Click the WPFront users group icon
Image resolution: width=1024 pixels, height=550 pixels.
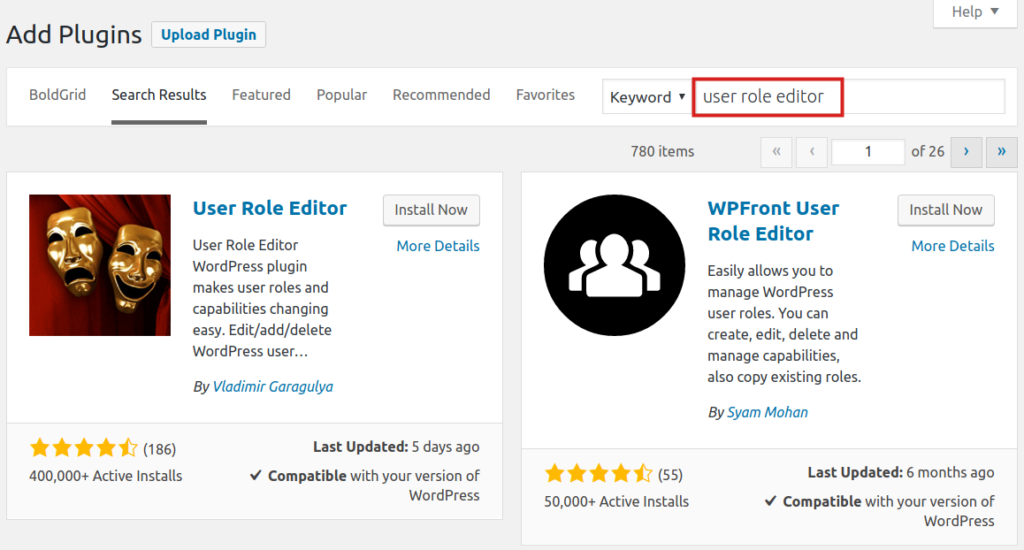tap(614, 265)
